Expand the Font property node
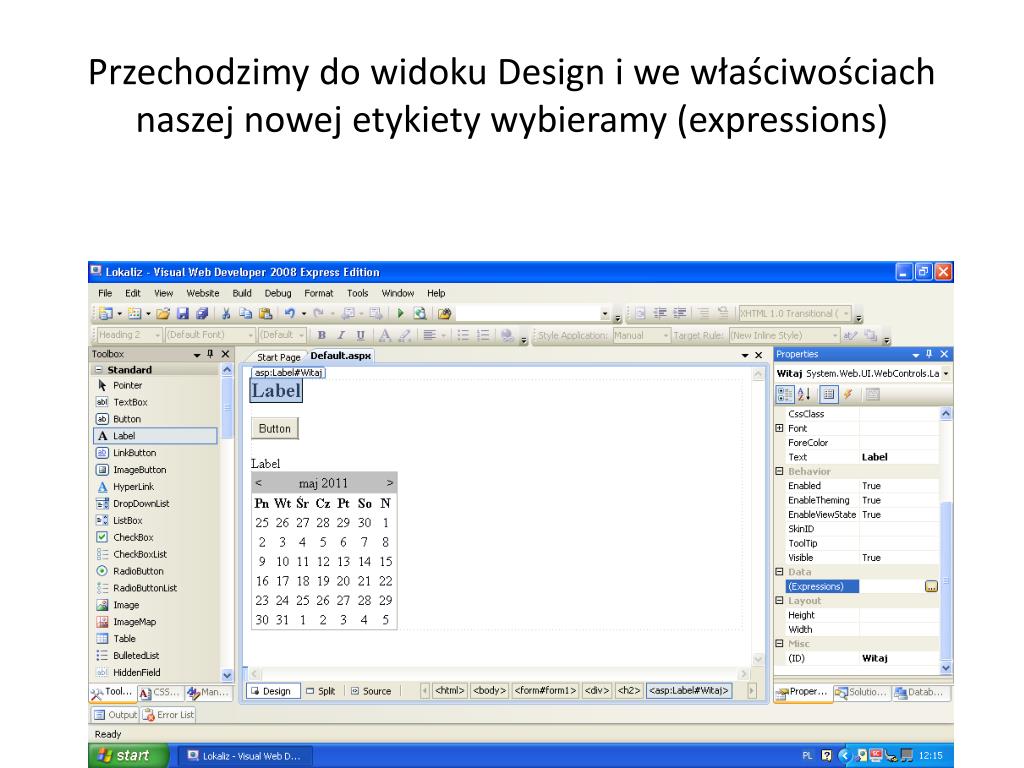Image resolution: width=1024 pixels, height=768 pixels. (x=779, y=428)
